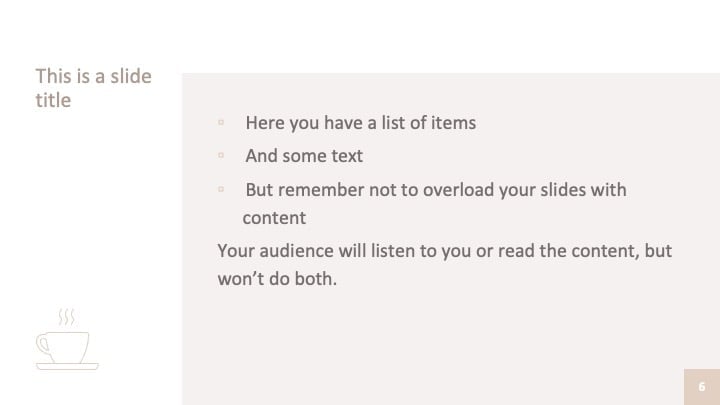Click the steam lines above the cup
The width and height of the screenshot is (720, 405).
pyautogui.click(x=67, y=317)
